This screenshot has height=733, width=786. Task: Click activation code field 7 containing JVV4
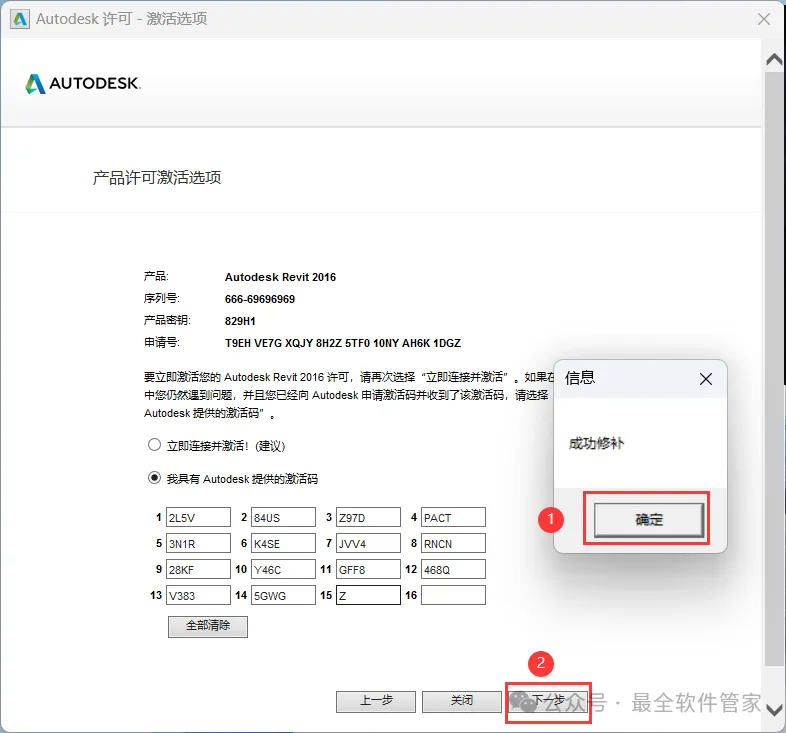(x=368, y=543)
